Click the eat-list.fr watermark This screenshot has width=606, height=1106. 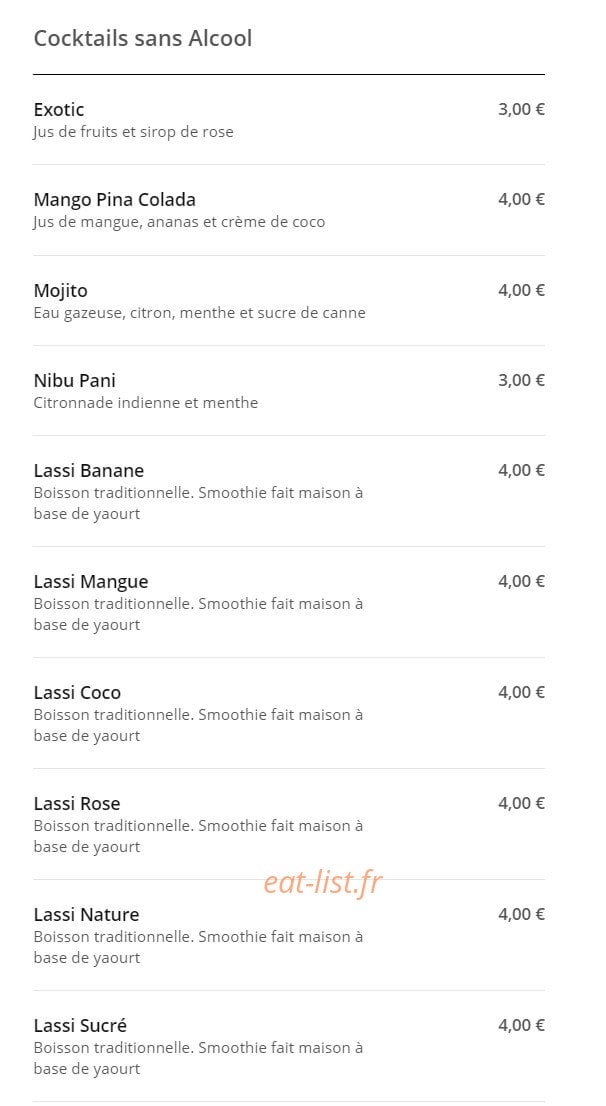click(x=322, y=882)
